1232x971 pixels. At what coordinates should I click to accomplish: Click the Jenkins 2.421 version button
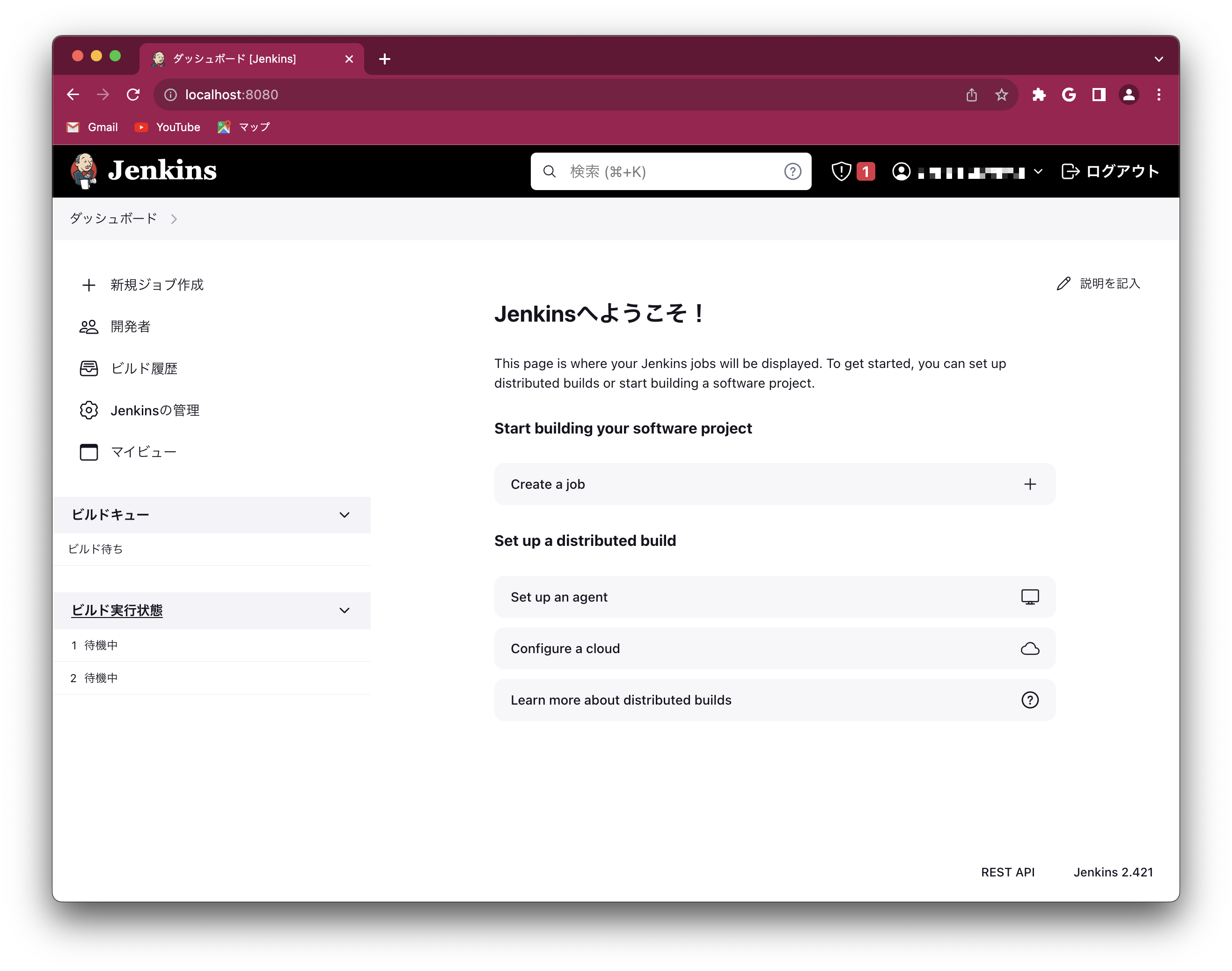point(1113,872)
